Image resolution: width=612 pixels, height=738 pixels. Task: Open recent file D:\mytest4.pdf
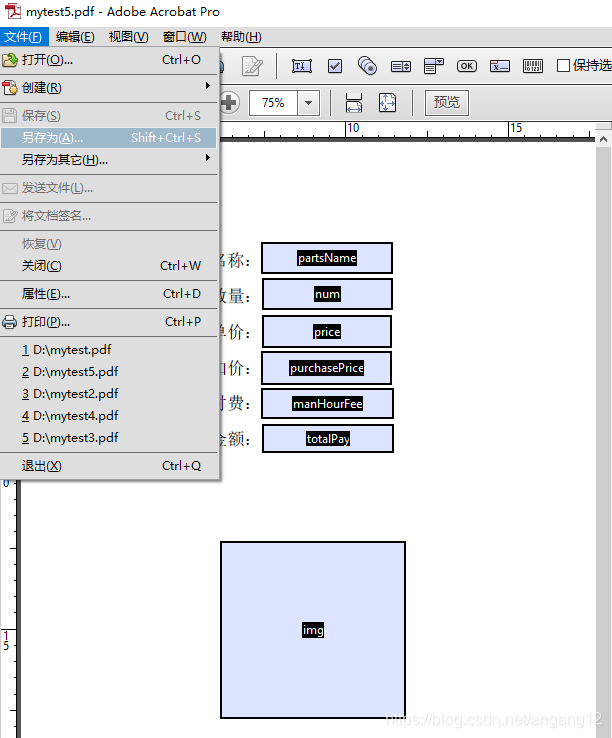[x=109, y=416]
